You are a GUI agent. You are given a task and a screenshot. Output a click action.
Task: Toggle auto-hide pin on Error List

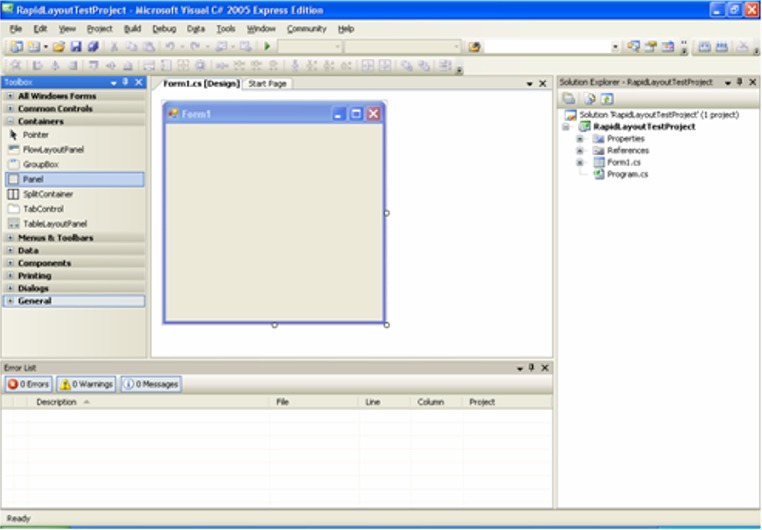click(x=532, y=368)
